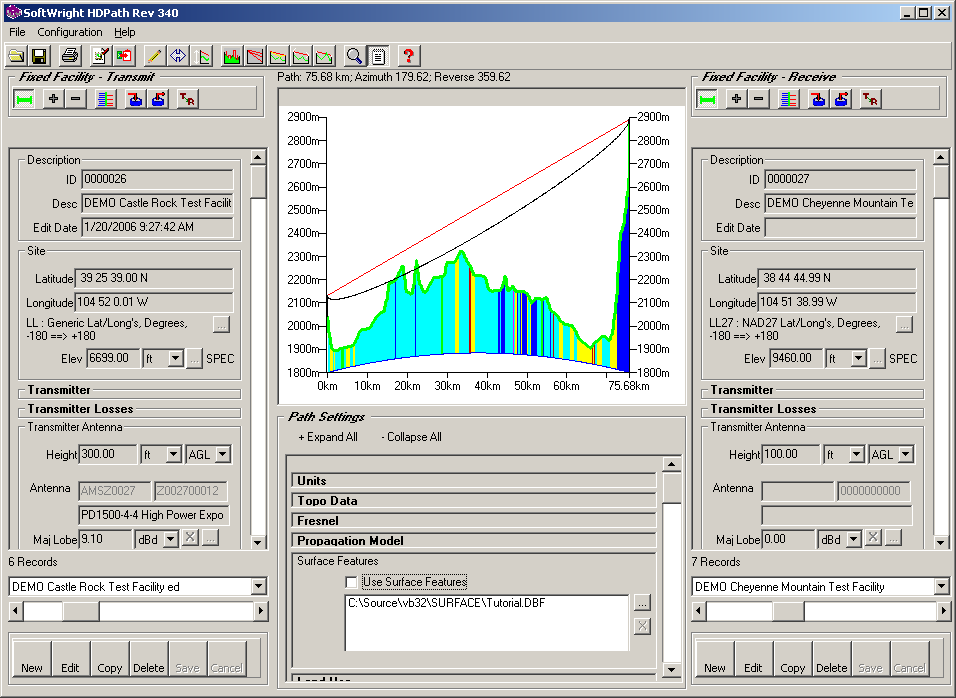The height and width of the screenshot is (698, 956).
Task: Click the blue left-right arrows icon
Action: [x=177, y=56]
